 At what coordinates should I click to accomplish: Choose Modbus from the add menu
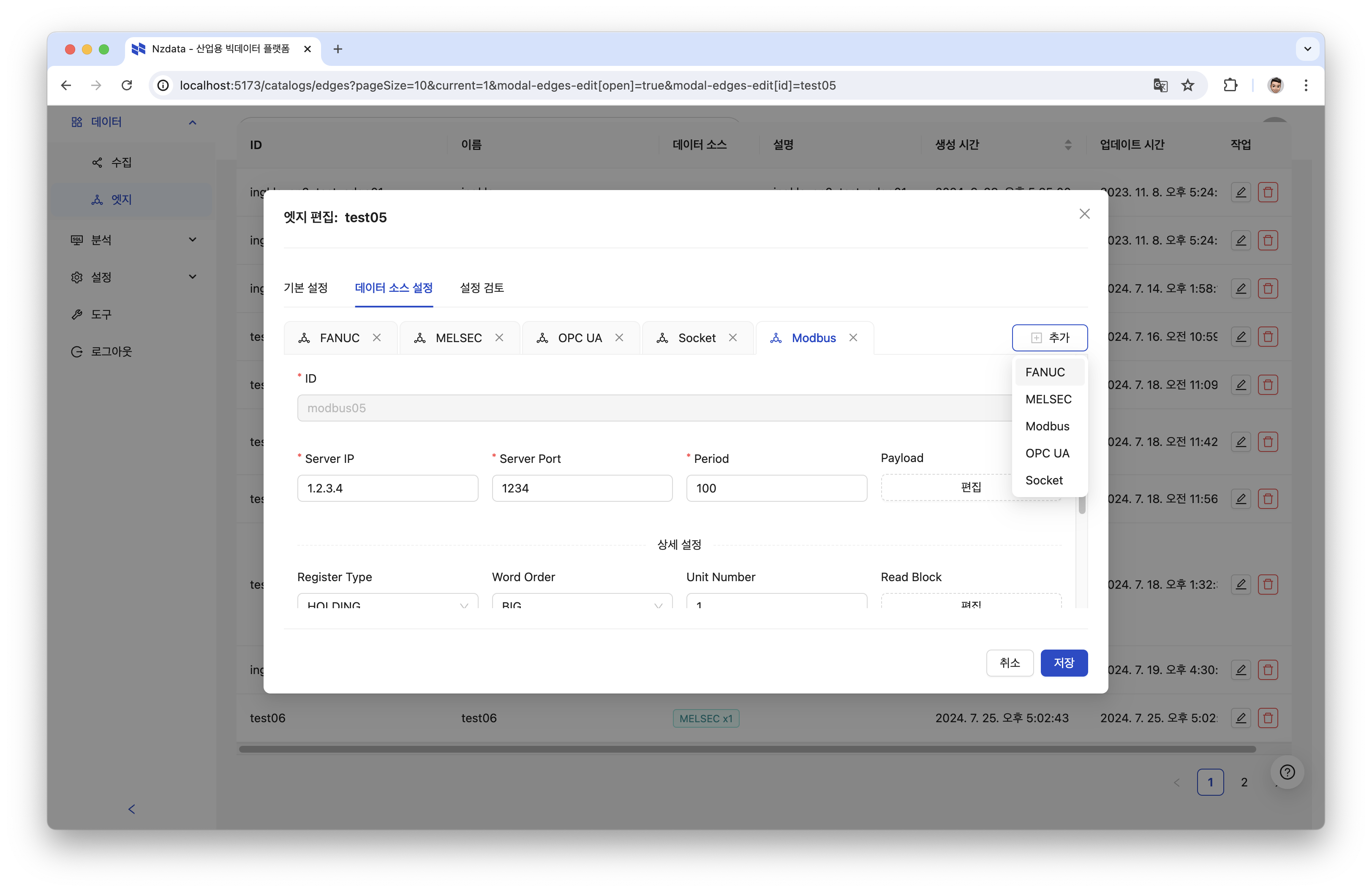tap(1049, 427)
